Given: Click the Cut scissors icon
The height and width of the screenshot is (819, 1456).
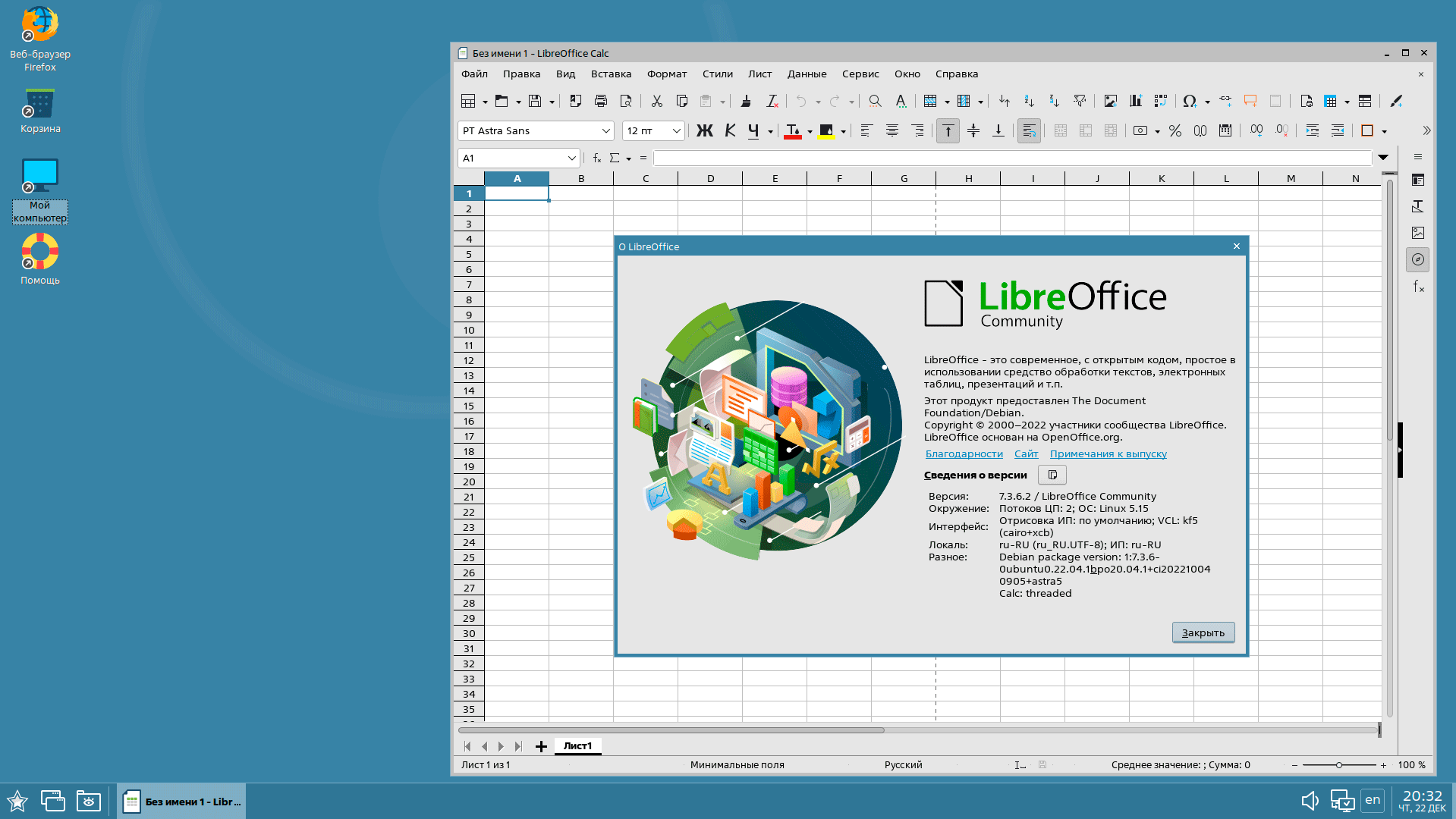Looking at the screenshot, I should pos(657,101).
